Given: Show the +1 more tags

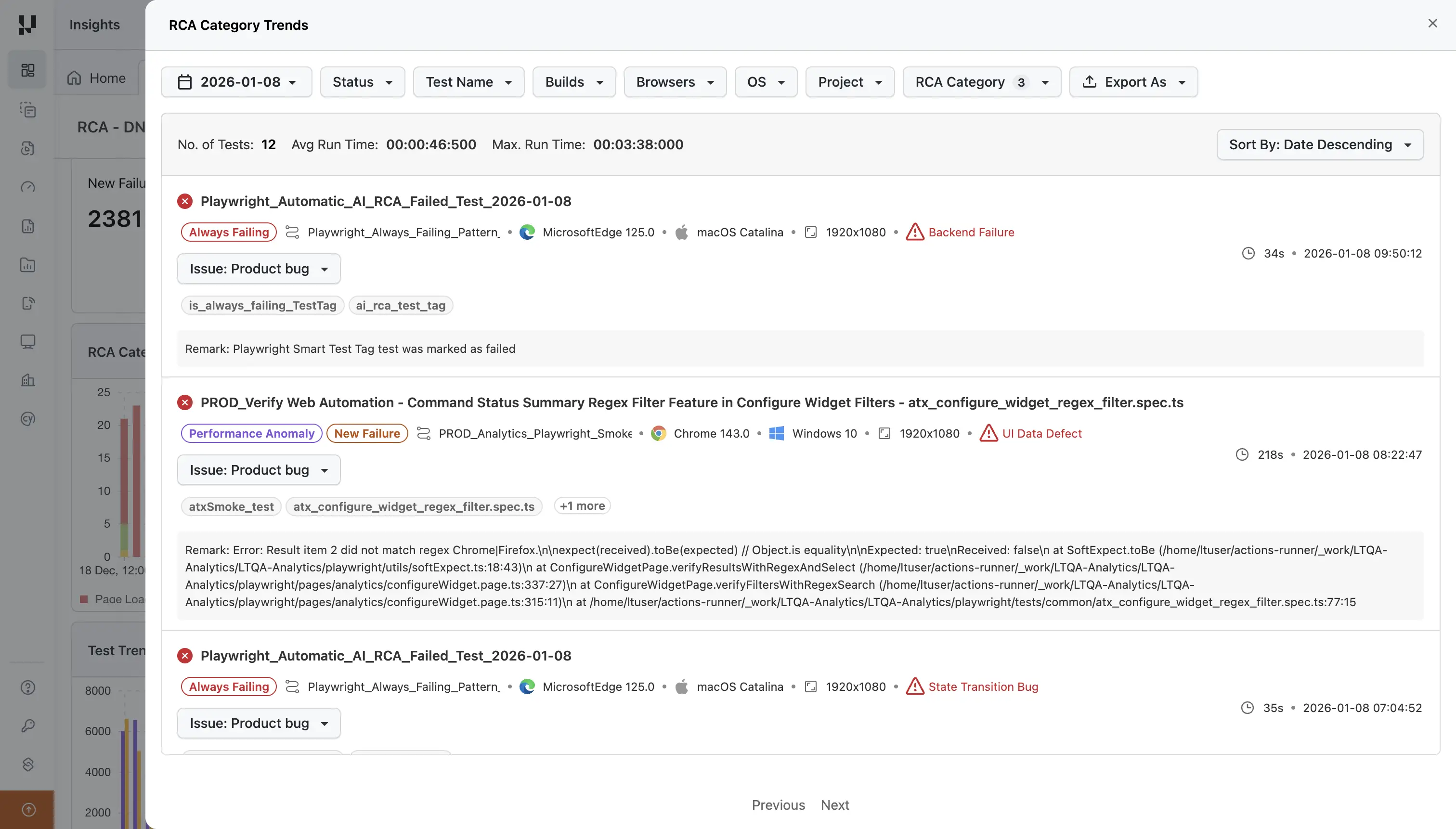Looking at the screenshot, I should [x=581, y=505].
